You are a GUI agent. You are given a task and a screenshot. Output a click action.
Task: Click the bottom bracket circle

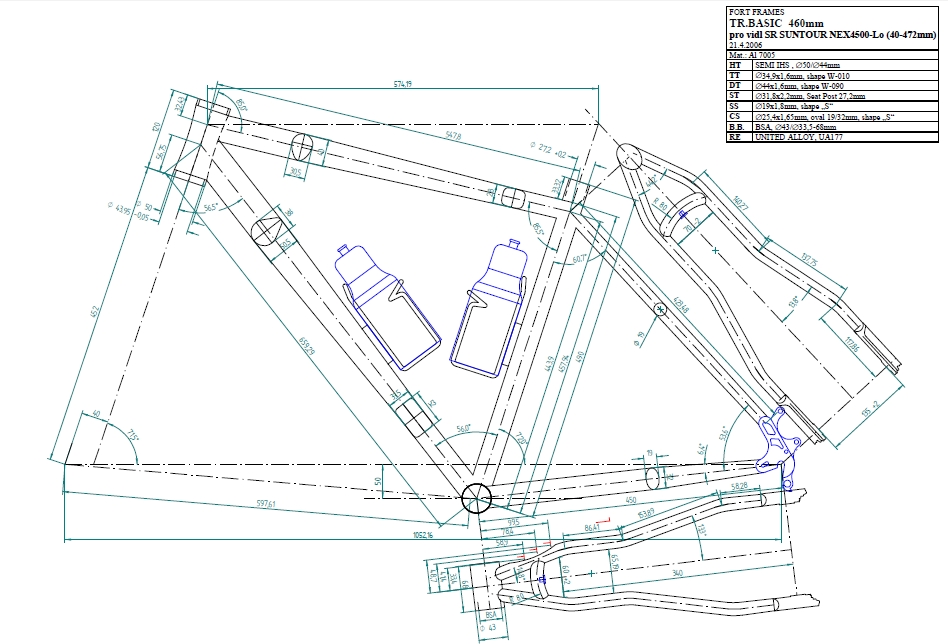click(x=477, y=498)
